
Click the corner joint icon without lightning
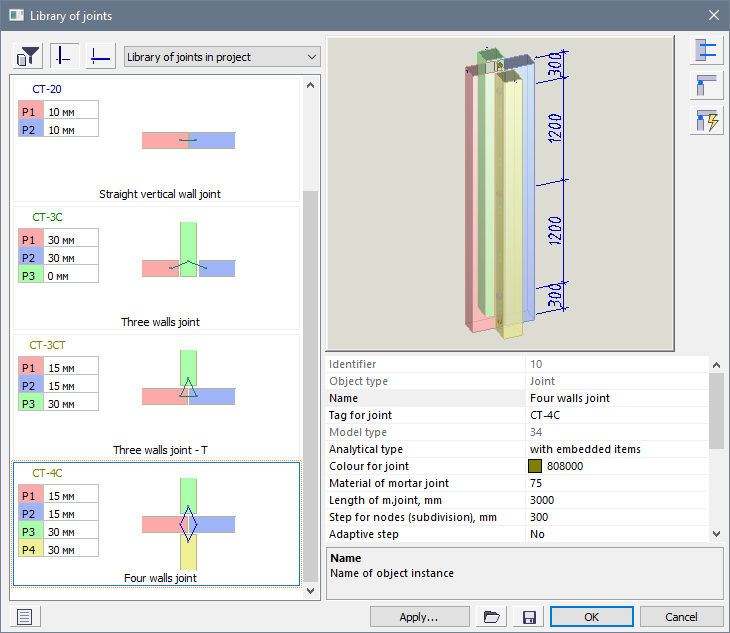706,86
